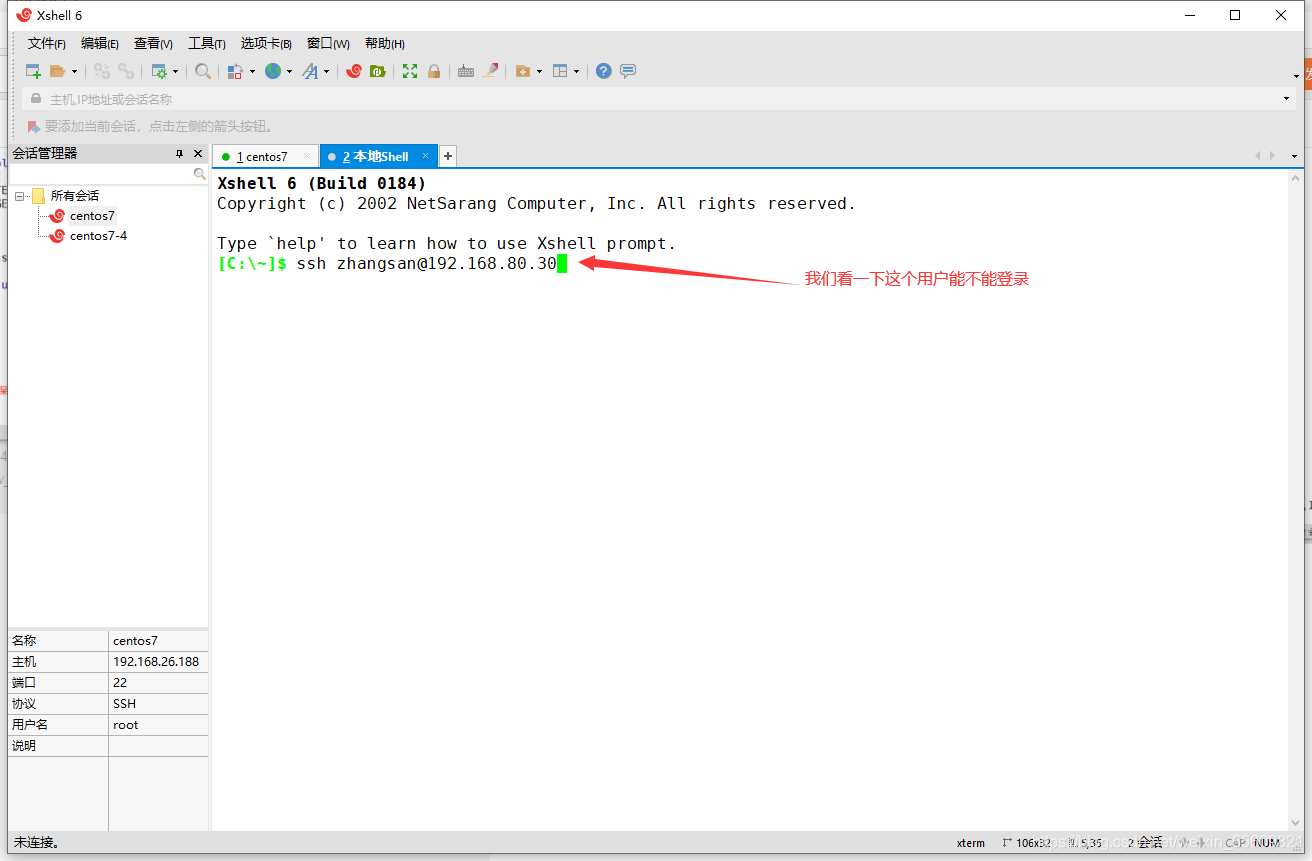This screenshot has width=1312, height=861.
Task: Open the 帮助(H) menu
Action: click(385, 43)
